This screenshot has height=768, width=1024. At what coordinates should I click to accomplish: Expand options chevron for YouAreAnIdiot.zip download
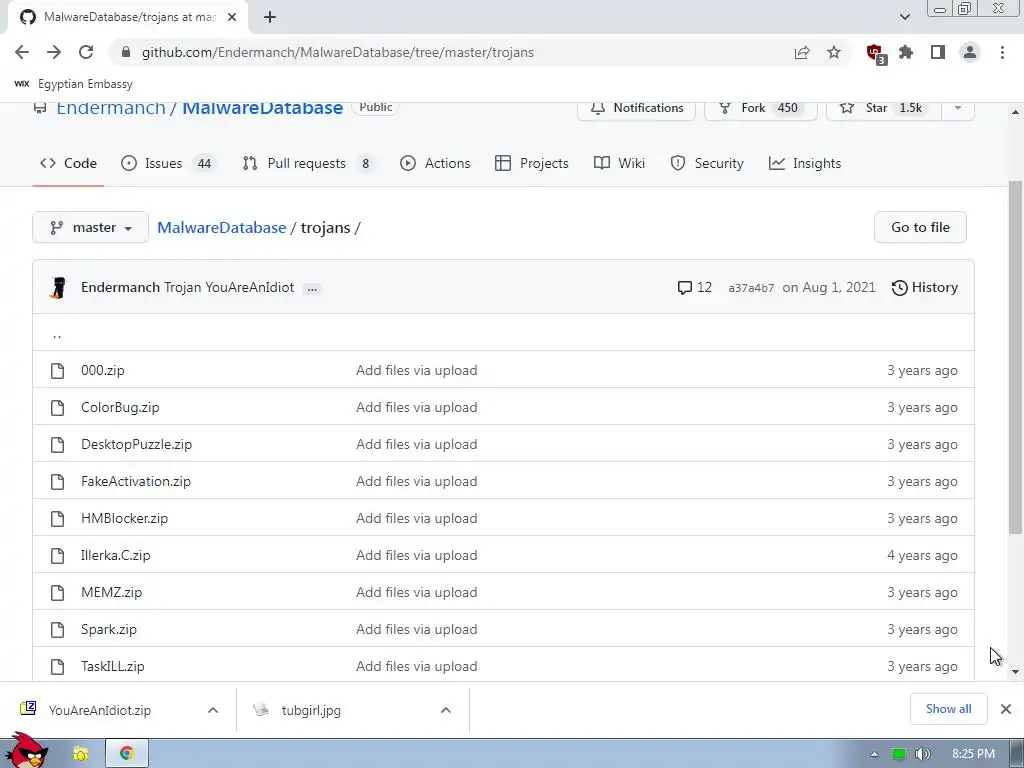[213, 711]
